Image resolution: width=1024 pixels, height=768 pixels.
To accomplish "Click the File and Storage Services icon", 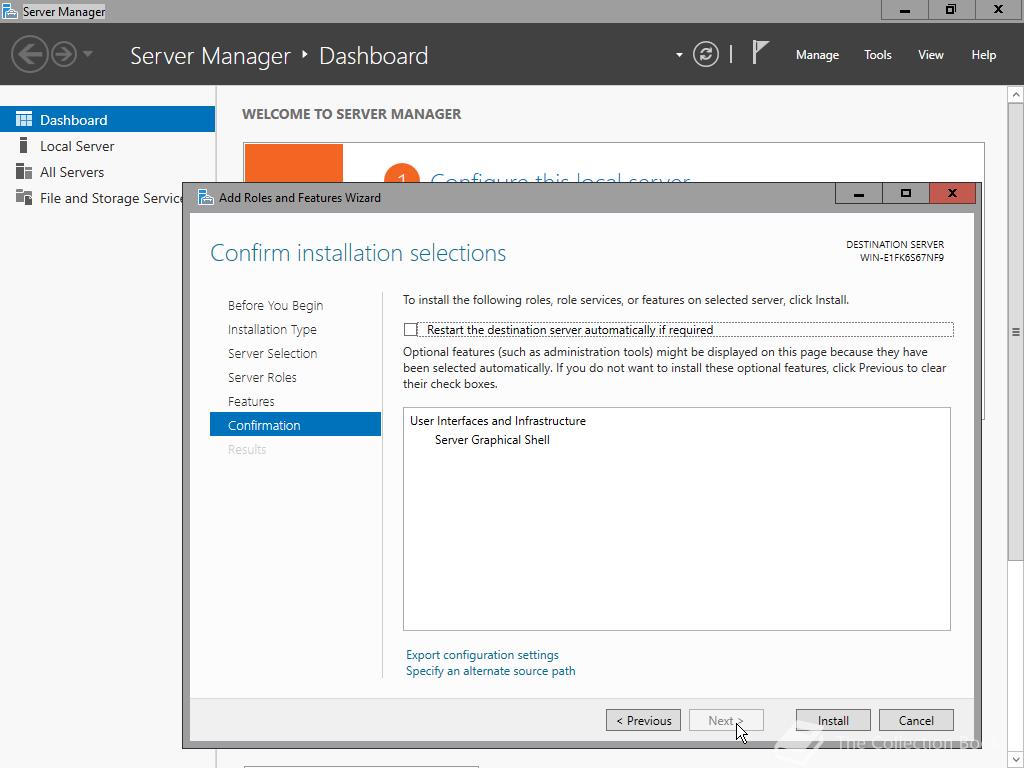I will pos(24,197).
